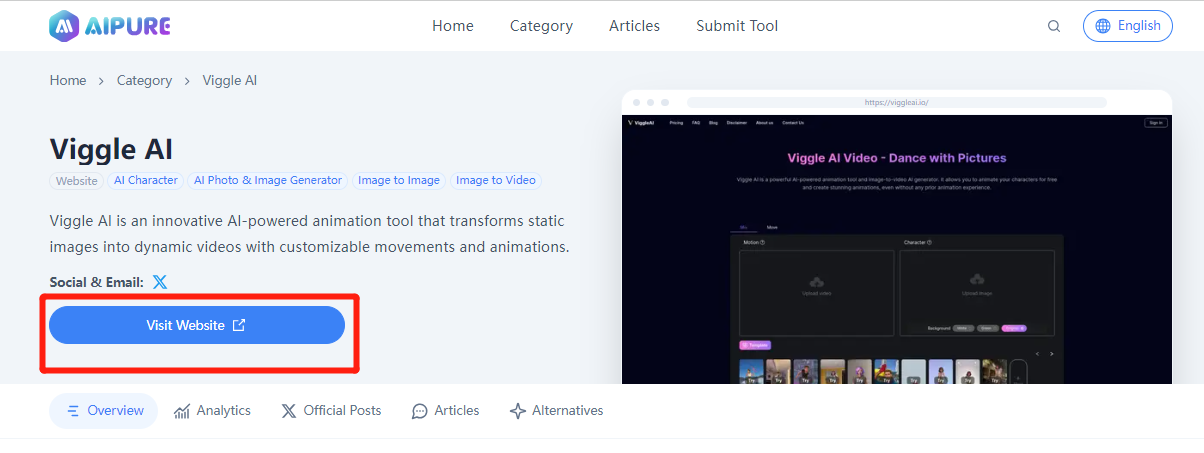Screen dimensions: 1204x453
Task: Click external link icon in Visit Website
Action: point(239,325)
